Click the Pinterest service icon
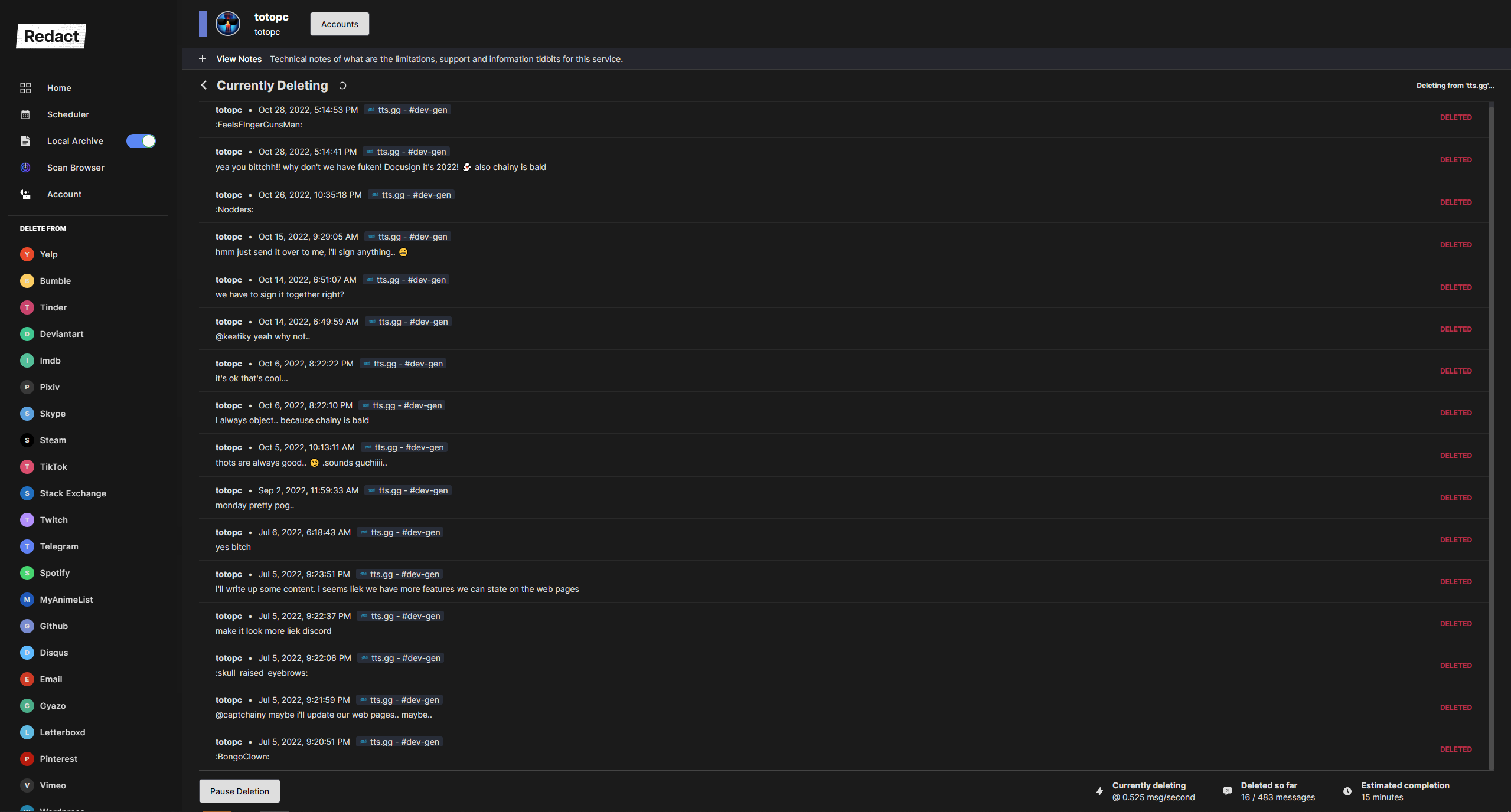 (27, 759)
